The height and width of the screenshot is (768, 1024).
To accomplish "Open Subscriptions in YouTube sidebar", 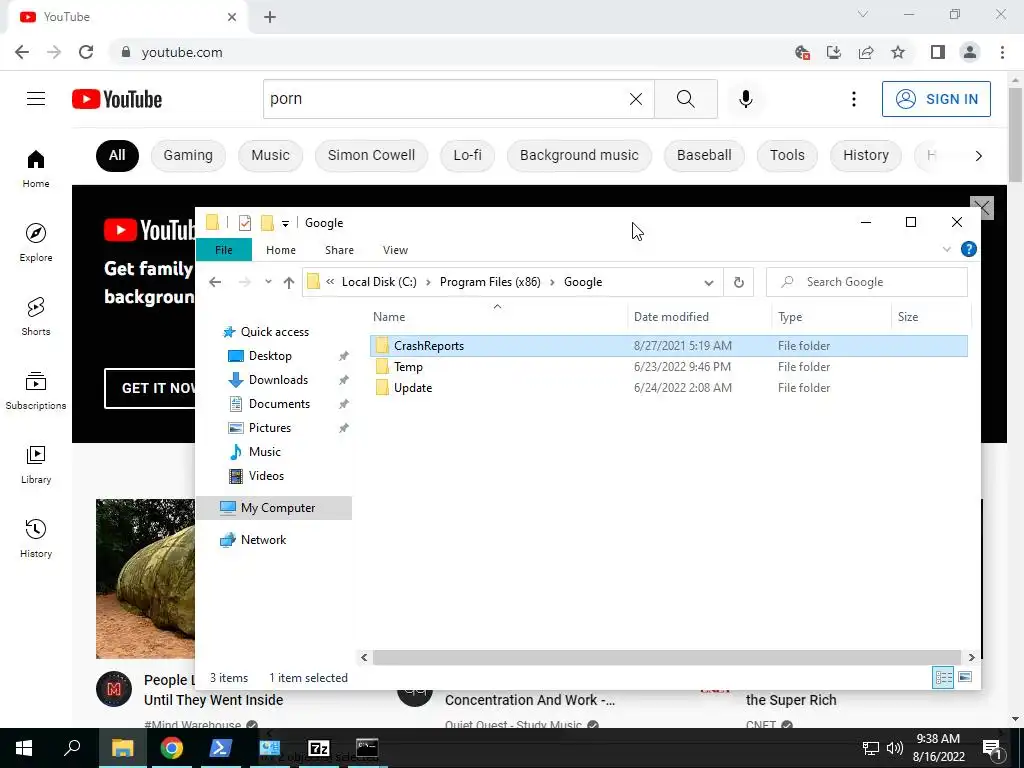I will tap(36, 390).
